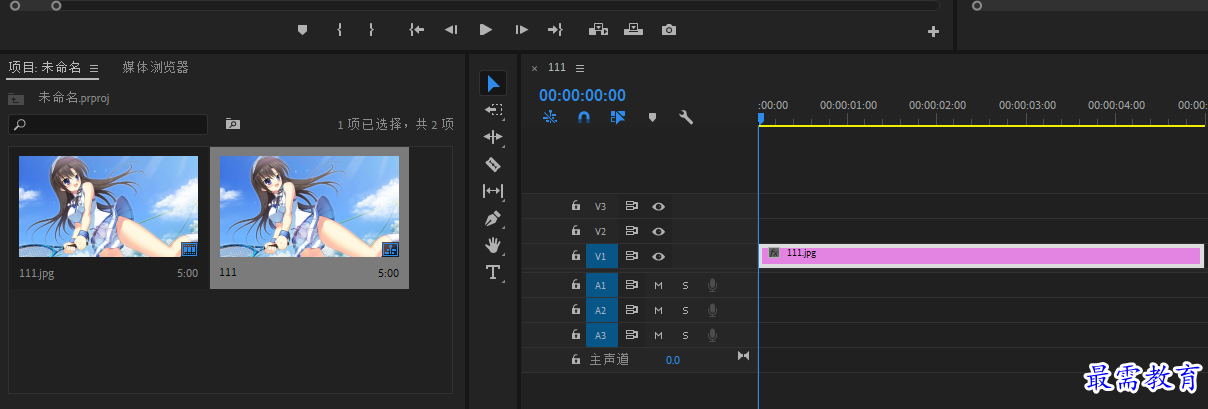This screenshot has width=1208, height=409.
Task: Click the Add Marker button in monitor
Action: [302, 30]
